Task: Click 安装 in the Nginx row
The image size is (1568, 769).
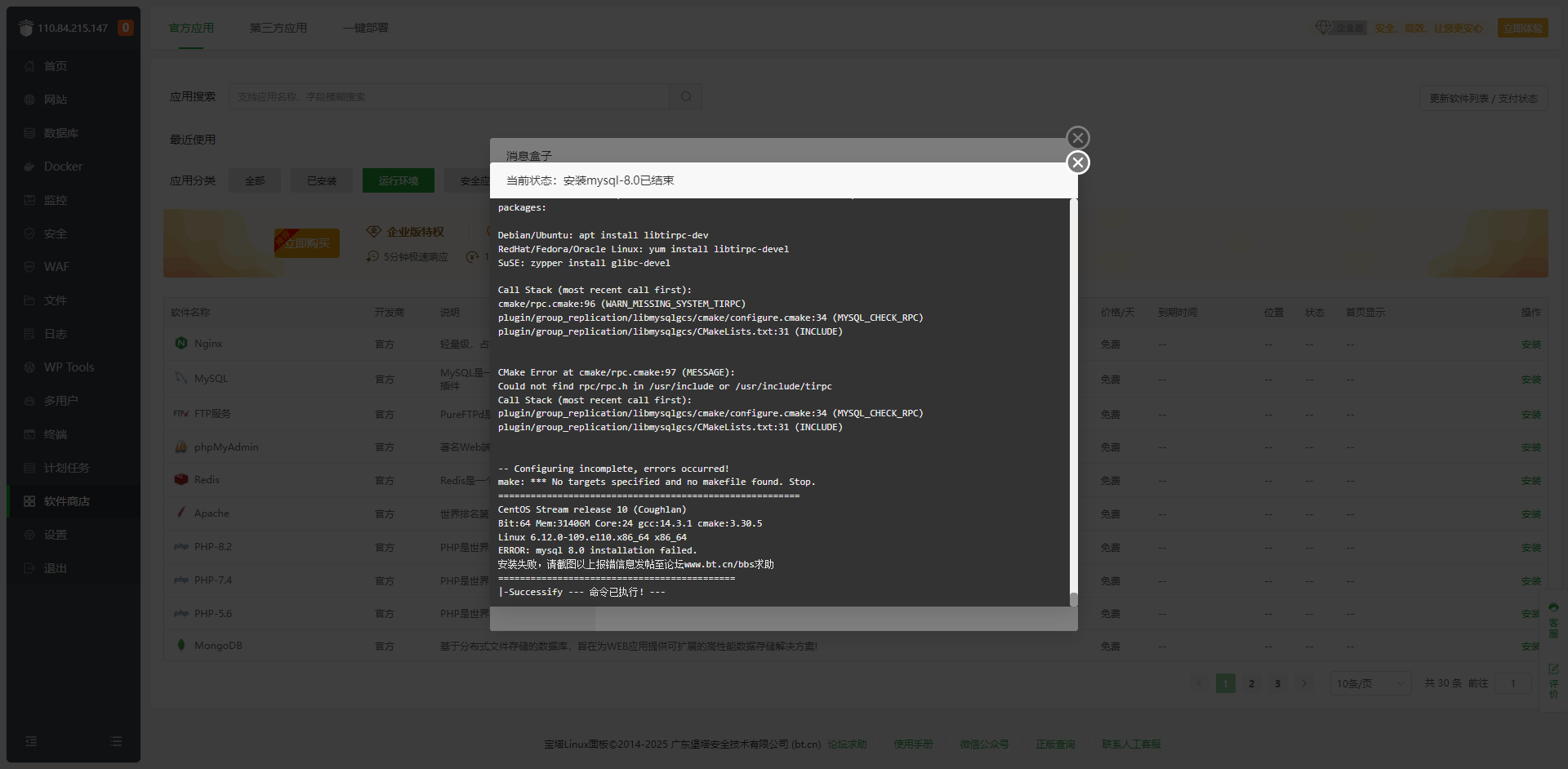Action: [1530, 344]
